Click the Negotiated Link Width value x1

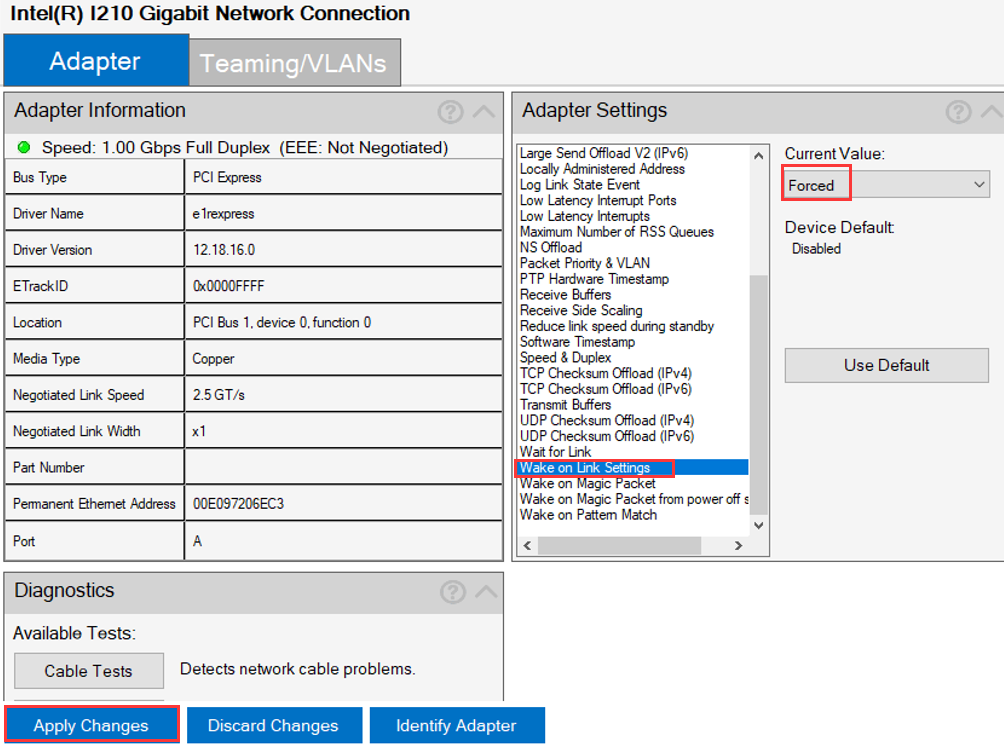(x=199, y=431)
